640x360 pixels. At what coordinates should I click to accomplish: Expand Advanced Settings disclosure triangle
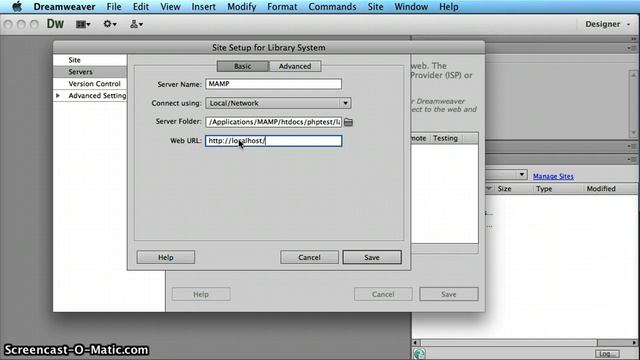[58, 96]
